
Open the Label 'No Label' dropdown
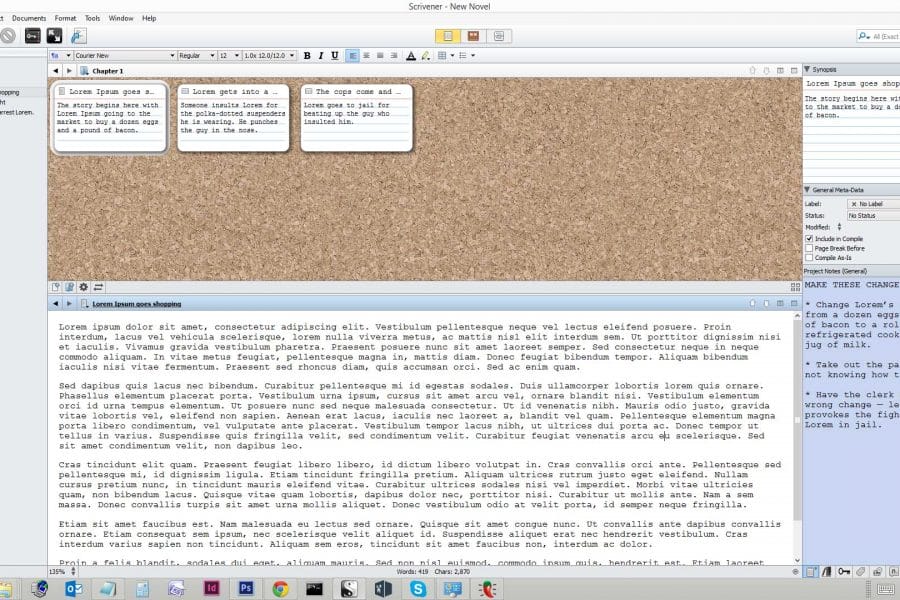874,204
